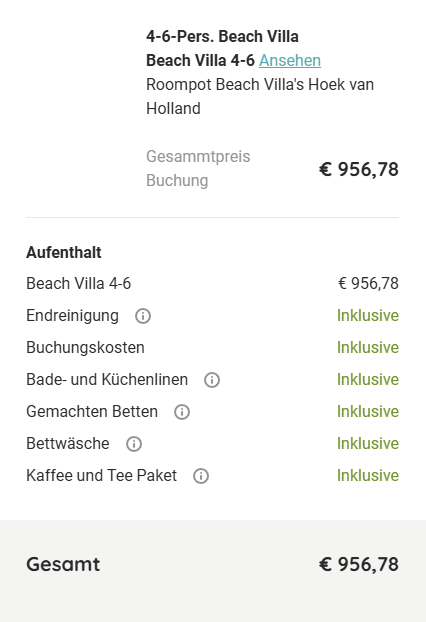The width and height of the screenshot is (426, 622).
Task: Click the Beach Villa 4-6 row price
Action: pos(368,284)
